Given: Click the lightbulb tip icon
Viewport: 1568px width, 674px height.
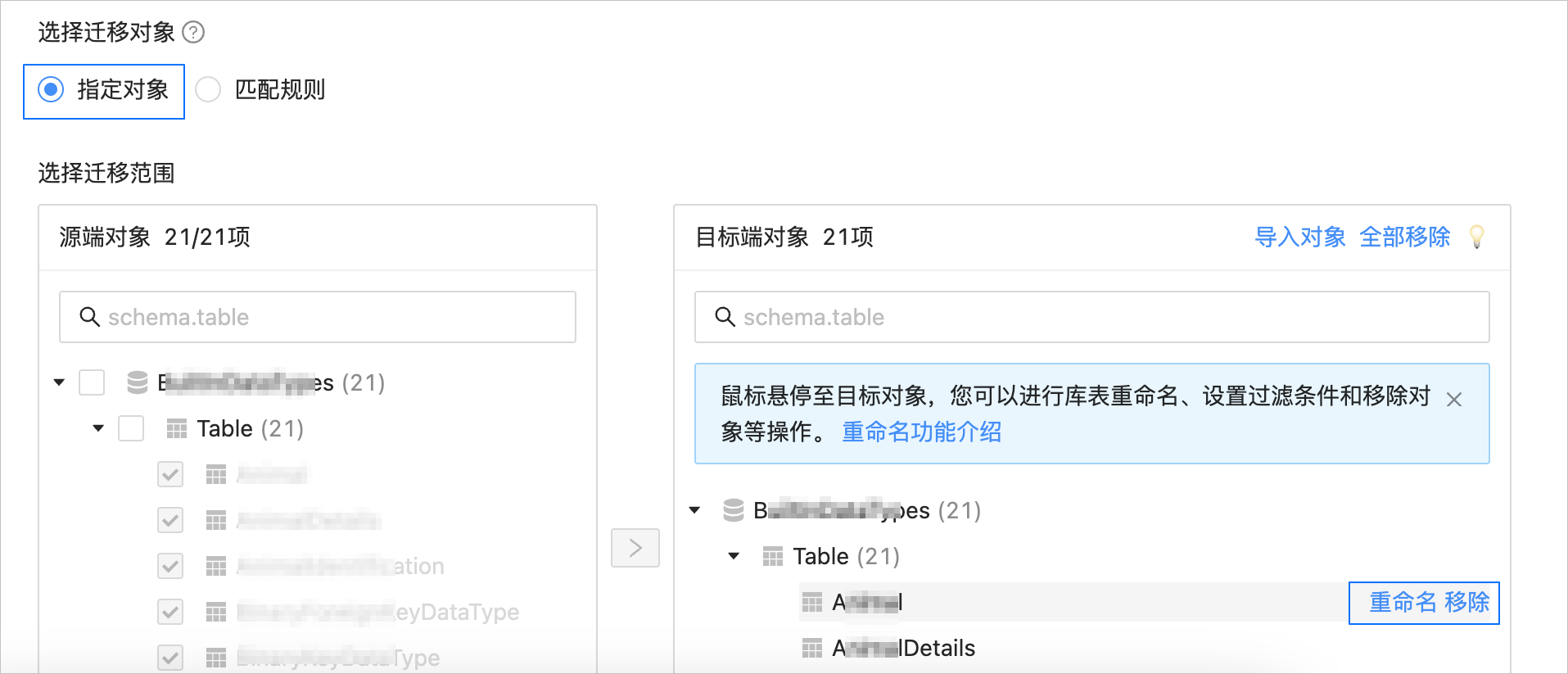Looking at the screenshot, I should [x=1477, y=237].
